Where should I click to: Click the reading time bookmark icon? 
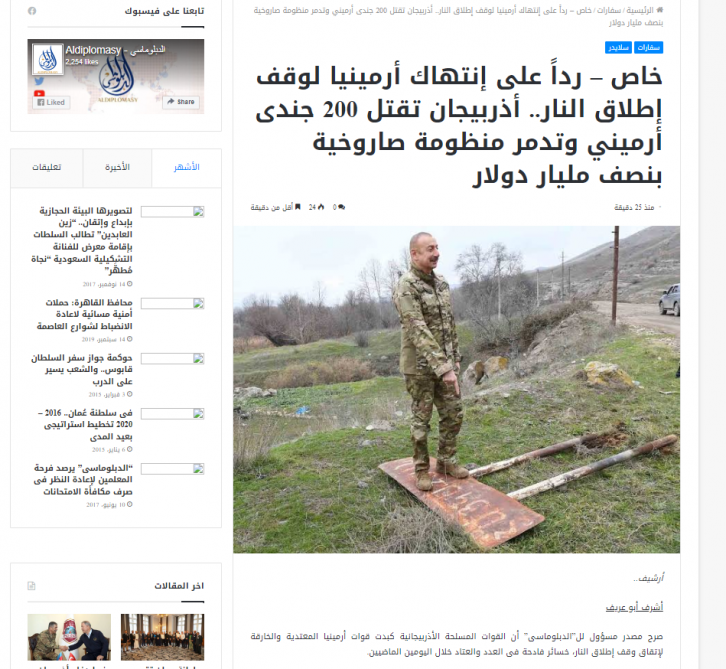[x=297, y=207]
